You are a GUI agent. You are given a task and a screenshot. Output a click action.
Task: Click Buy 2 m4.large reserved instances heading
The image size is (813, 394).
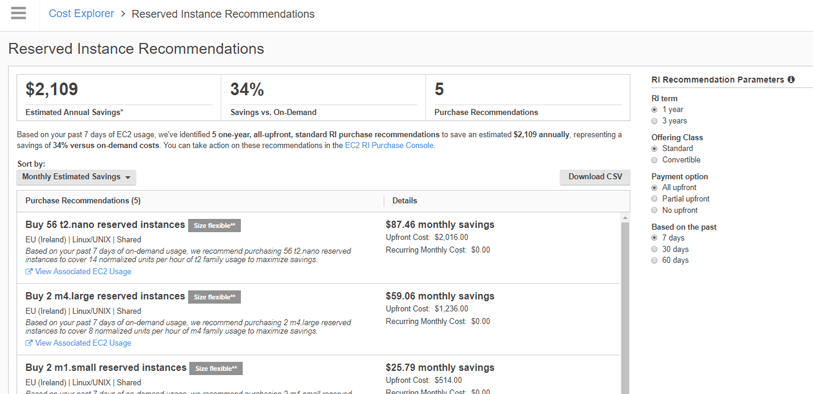105,296
